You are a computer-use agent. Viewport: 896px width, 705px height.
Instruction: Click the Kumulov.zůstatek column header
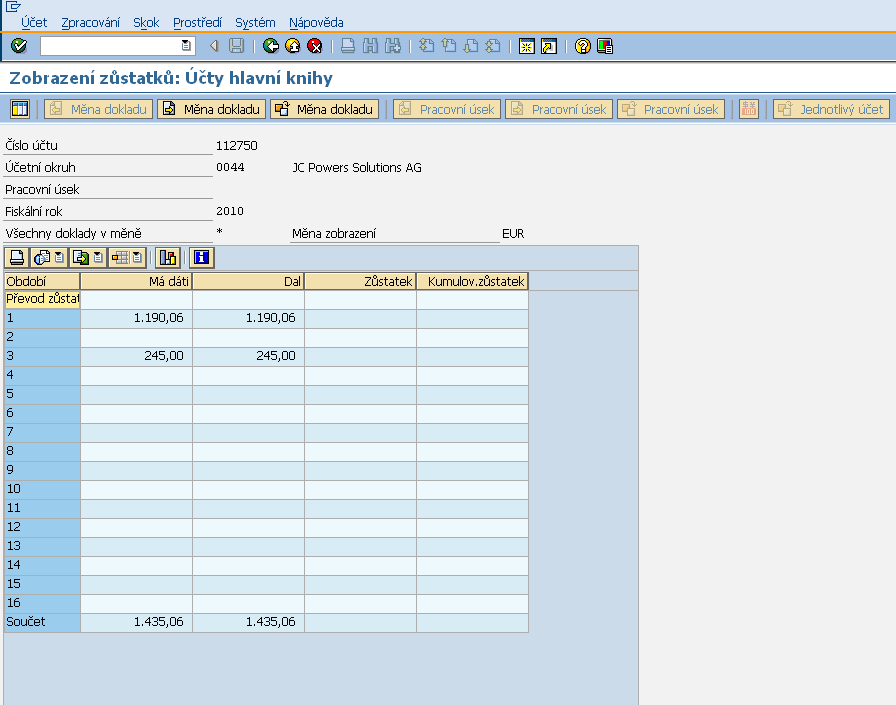tap(472, 281)
